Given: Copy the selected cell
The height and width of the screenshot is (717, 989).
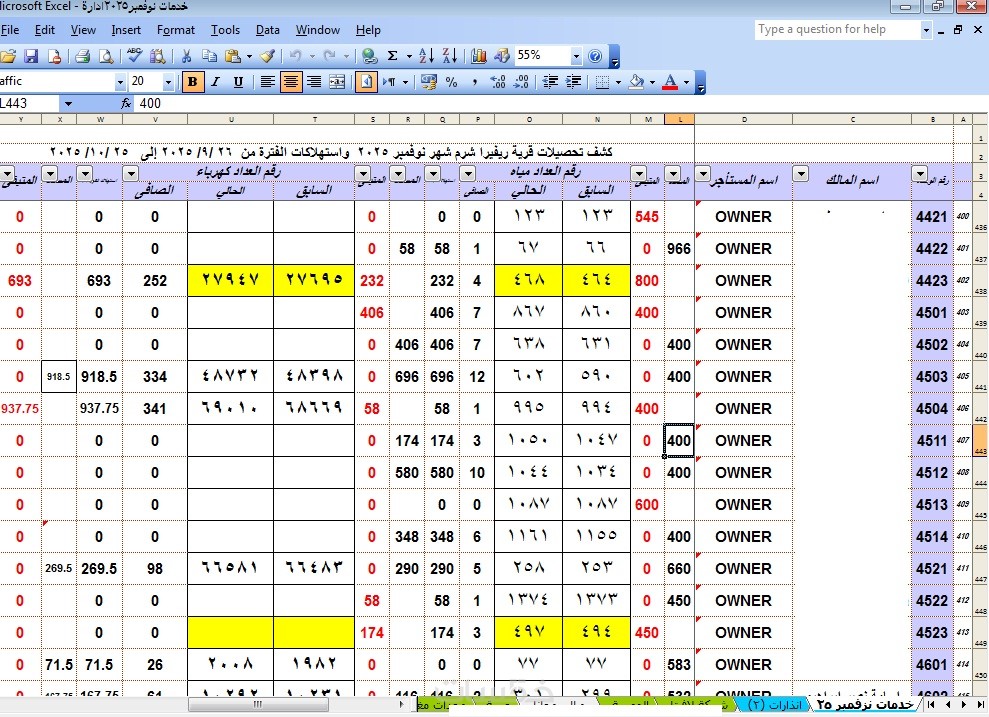Looking at the screenshot, I should [x=209, y=56].
